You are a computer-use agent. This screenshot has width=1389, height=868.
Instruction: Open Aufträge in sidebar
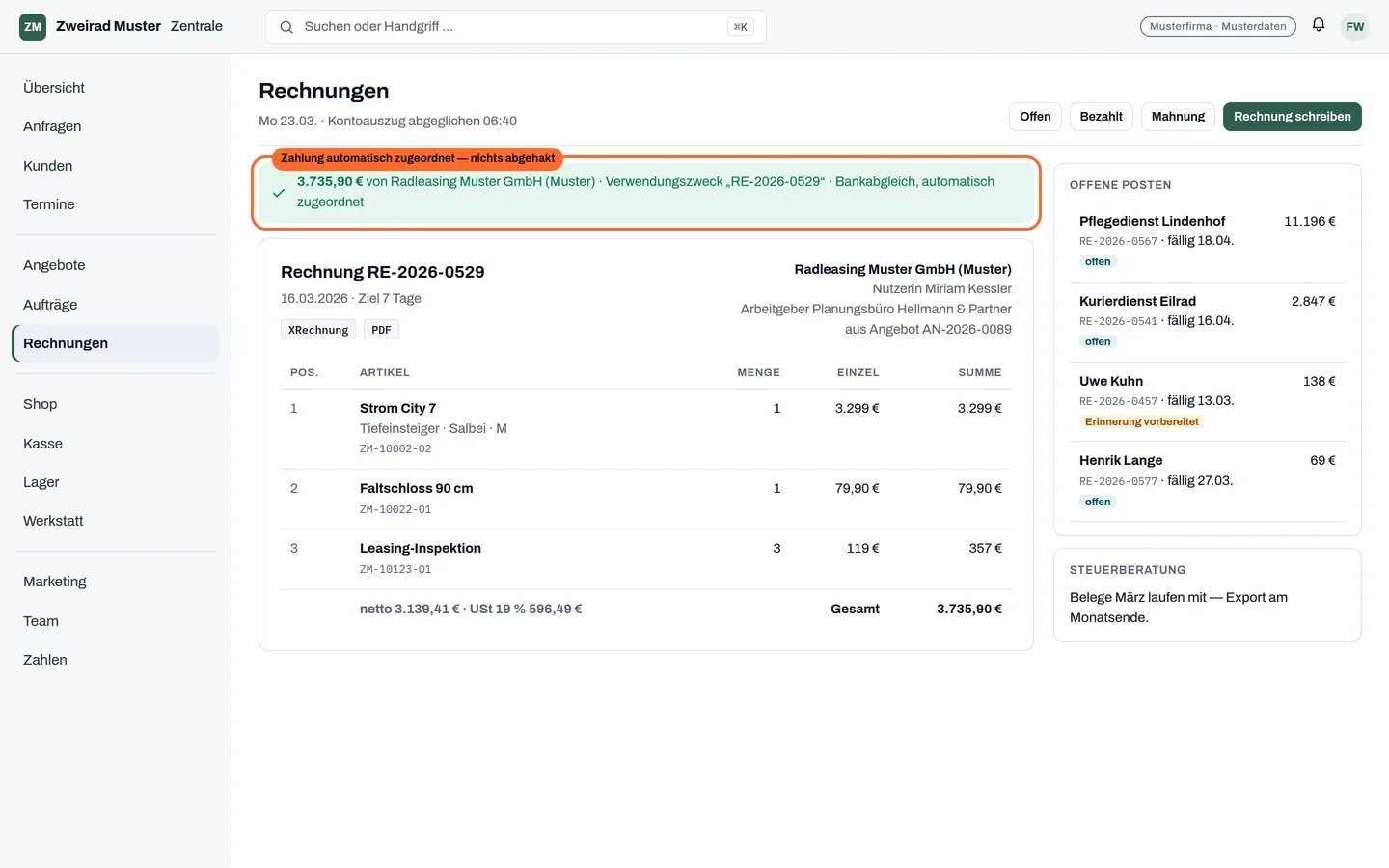116,305
